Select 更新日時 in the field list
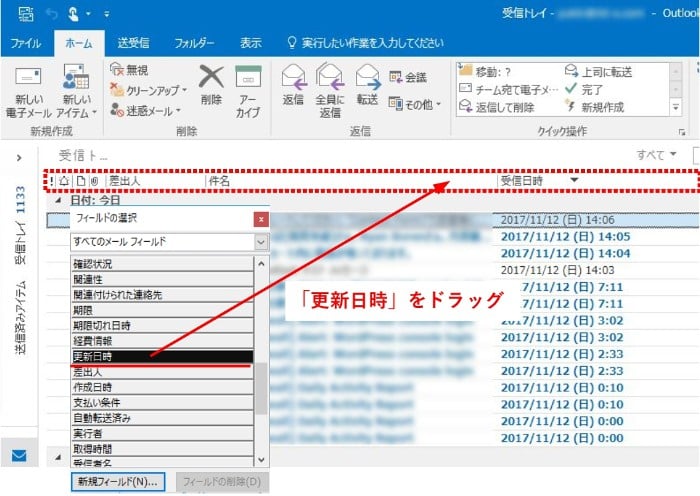The width and height of the screenshot is (700, 496). pos(162,356)
